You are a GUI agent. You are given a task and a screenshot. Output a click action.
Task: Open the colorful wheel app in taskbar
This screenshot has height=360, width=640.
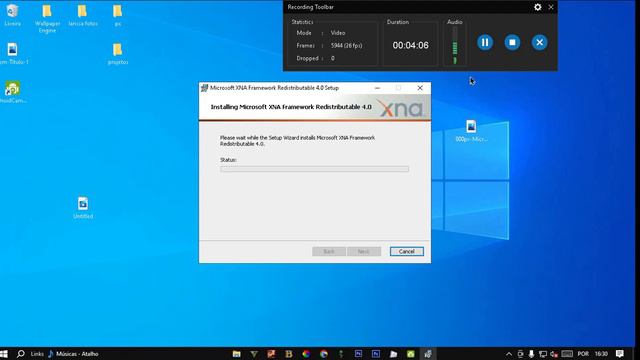pos(306,354)
